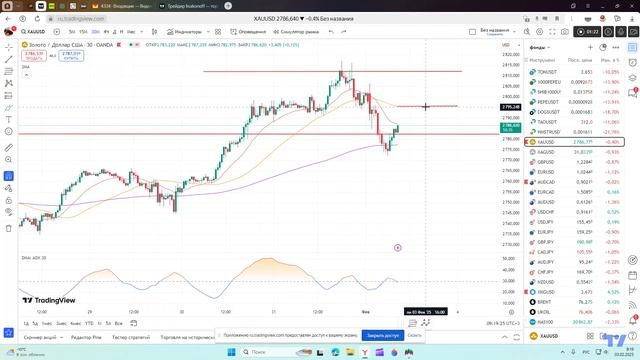Click the compare or add symbol plus icon
This screenshot has height=360, width=640.
coord(57,31)
